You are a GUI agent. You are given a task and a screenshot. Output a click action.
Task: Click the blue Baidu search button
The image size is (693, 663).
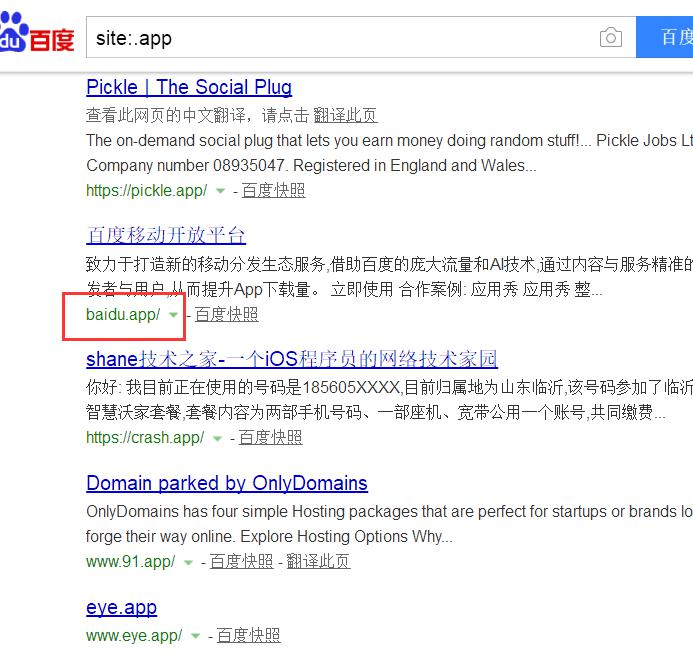[x=664, y=37]
